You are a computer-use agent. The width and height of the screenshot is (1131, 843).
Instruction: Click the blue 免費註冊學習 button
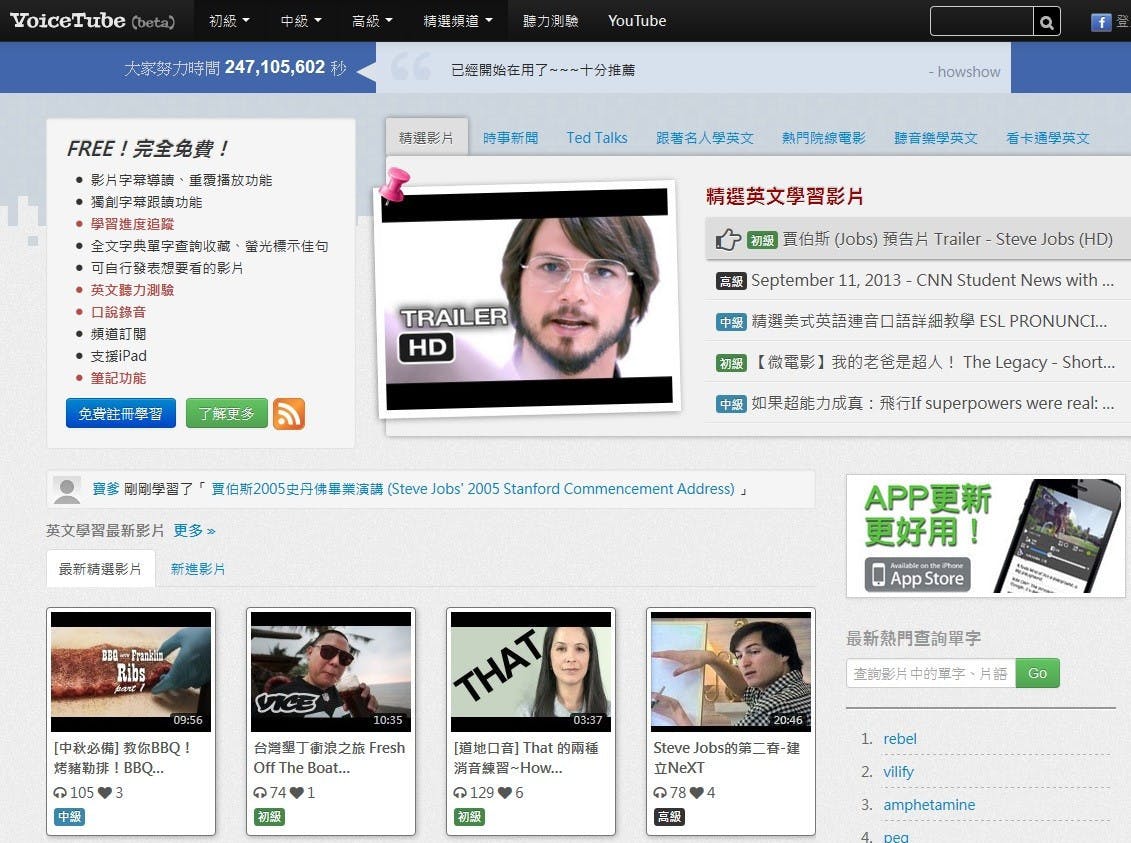coord(120,413)
